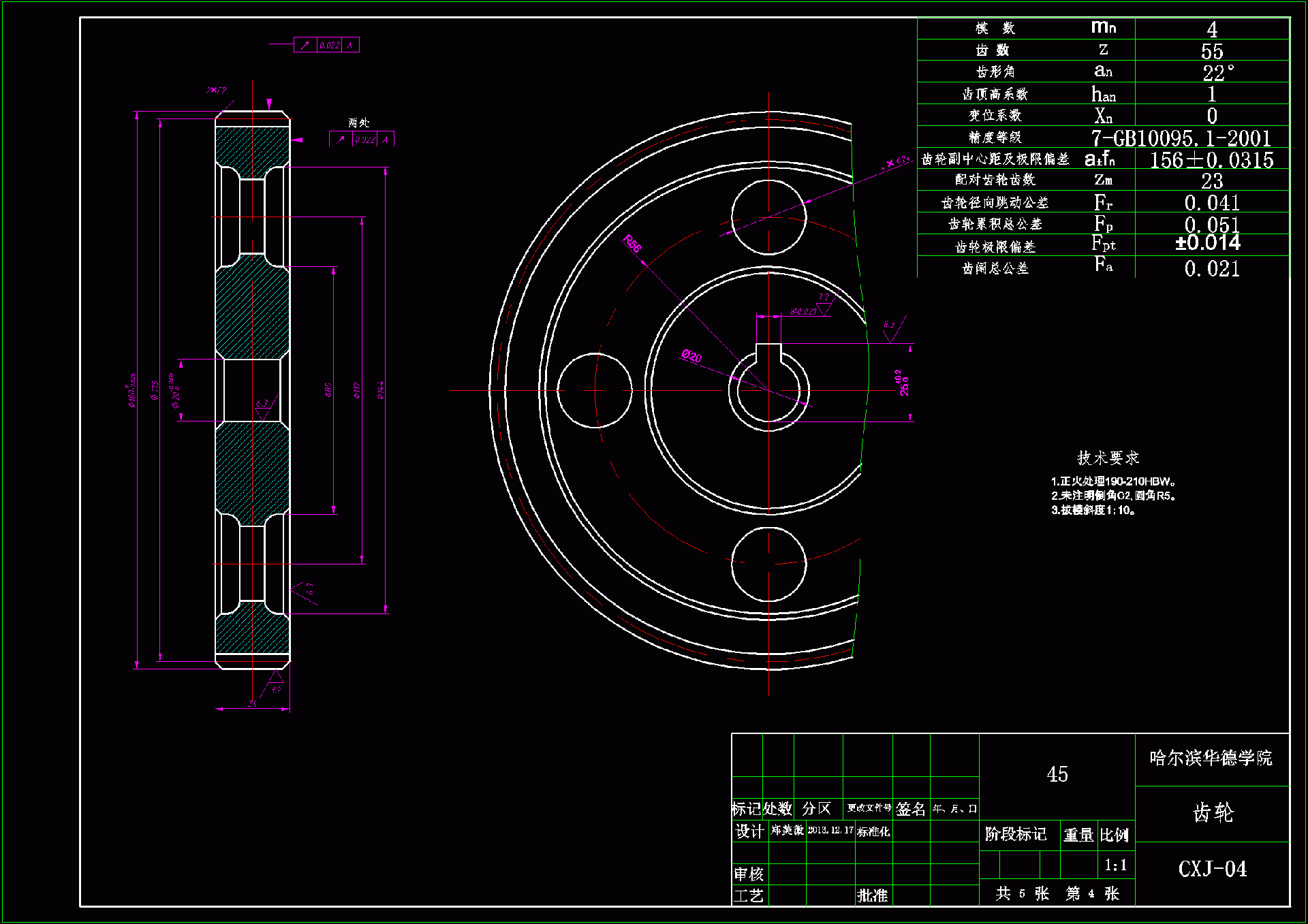Click the '技术要求' heading text
Viewport: 1308px width, 924px height.
coord(1108,458)
